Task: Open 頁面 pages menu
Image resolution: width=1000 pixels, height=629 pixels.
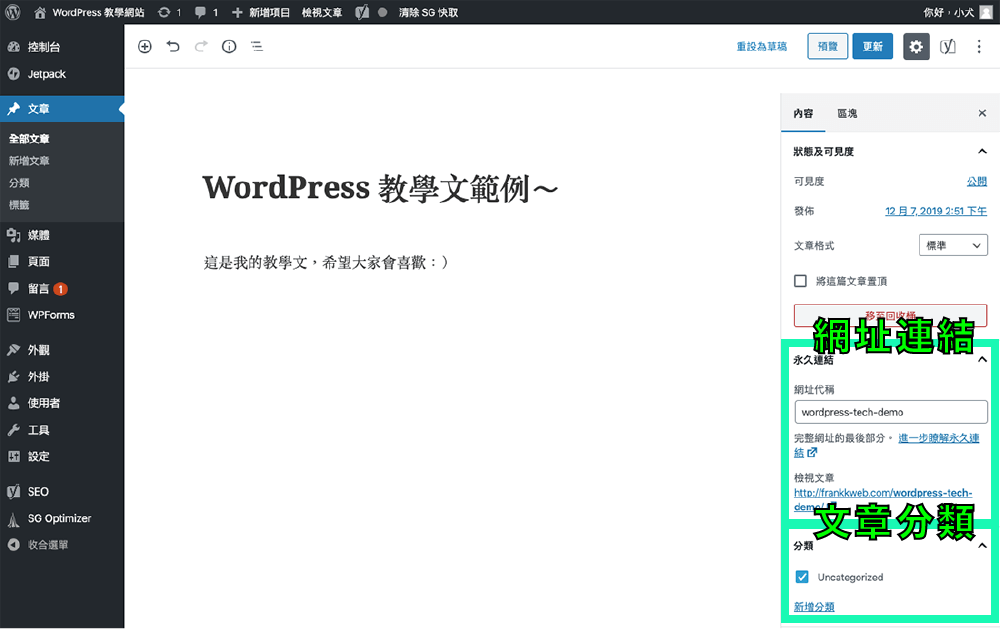Action: coord(62,262)
